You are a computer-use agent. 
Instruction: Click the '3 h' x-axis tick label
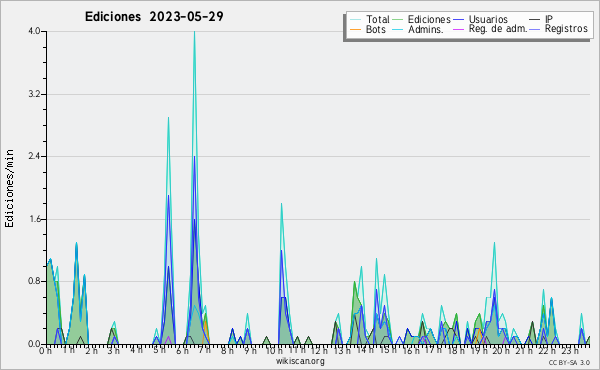click(x=113, y=350)
